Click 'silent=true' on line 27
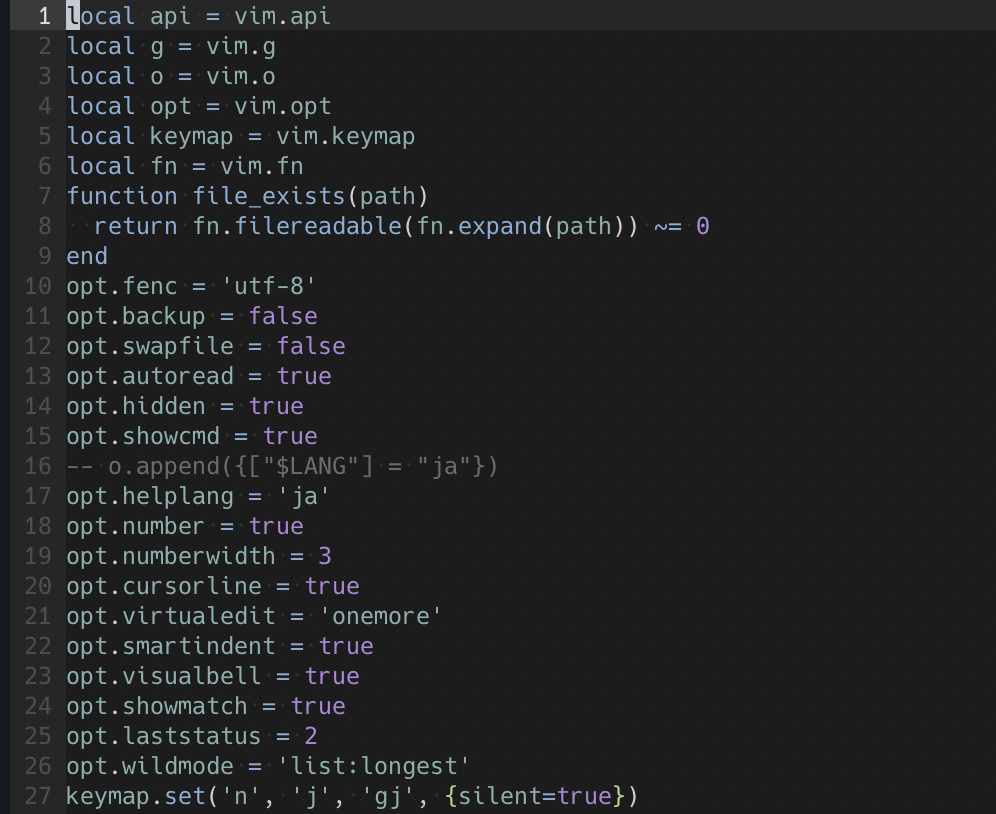 tap(535, 796)
